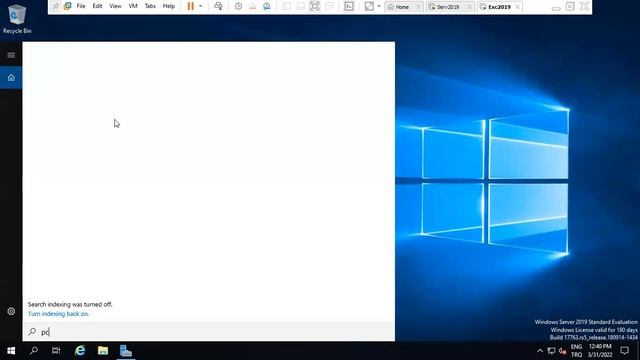Open the View menu
640x360 pixels.
(115, 6)
